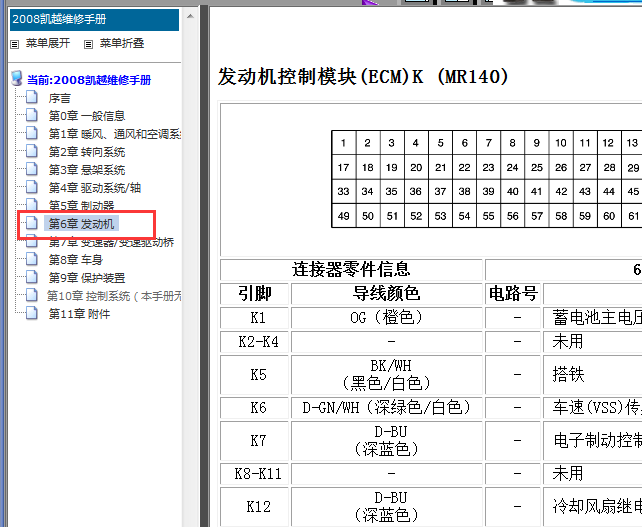Open 第5章 制动器
This screenshot has height=527, width=642.
pos(81,205)
